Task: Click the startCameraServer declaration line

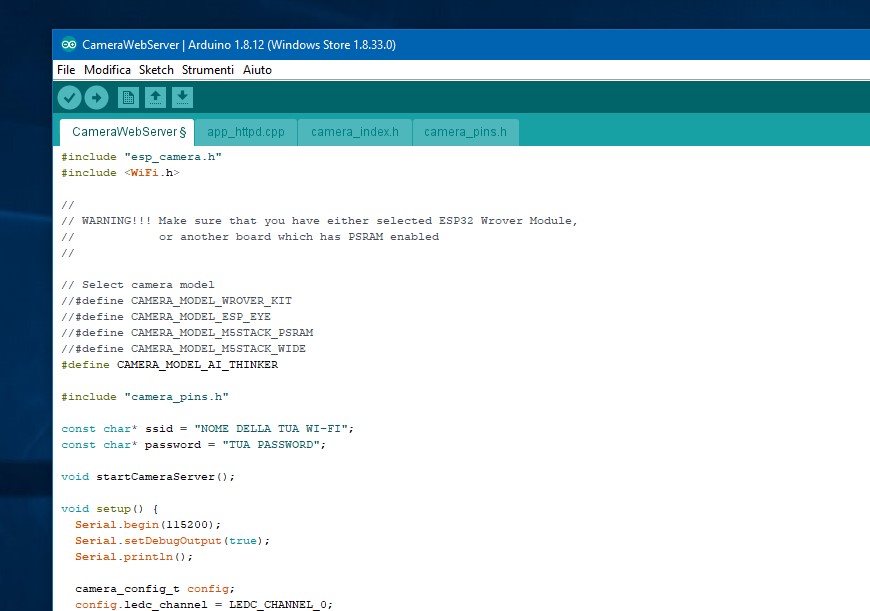Action: tap(148, 477)
